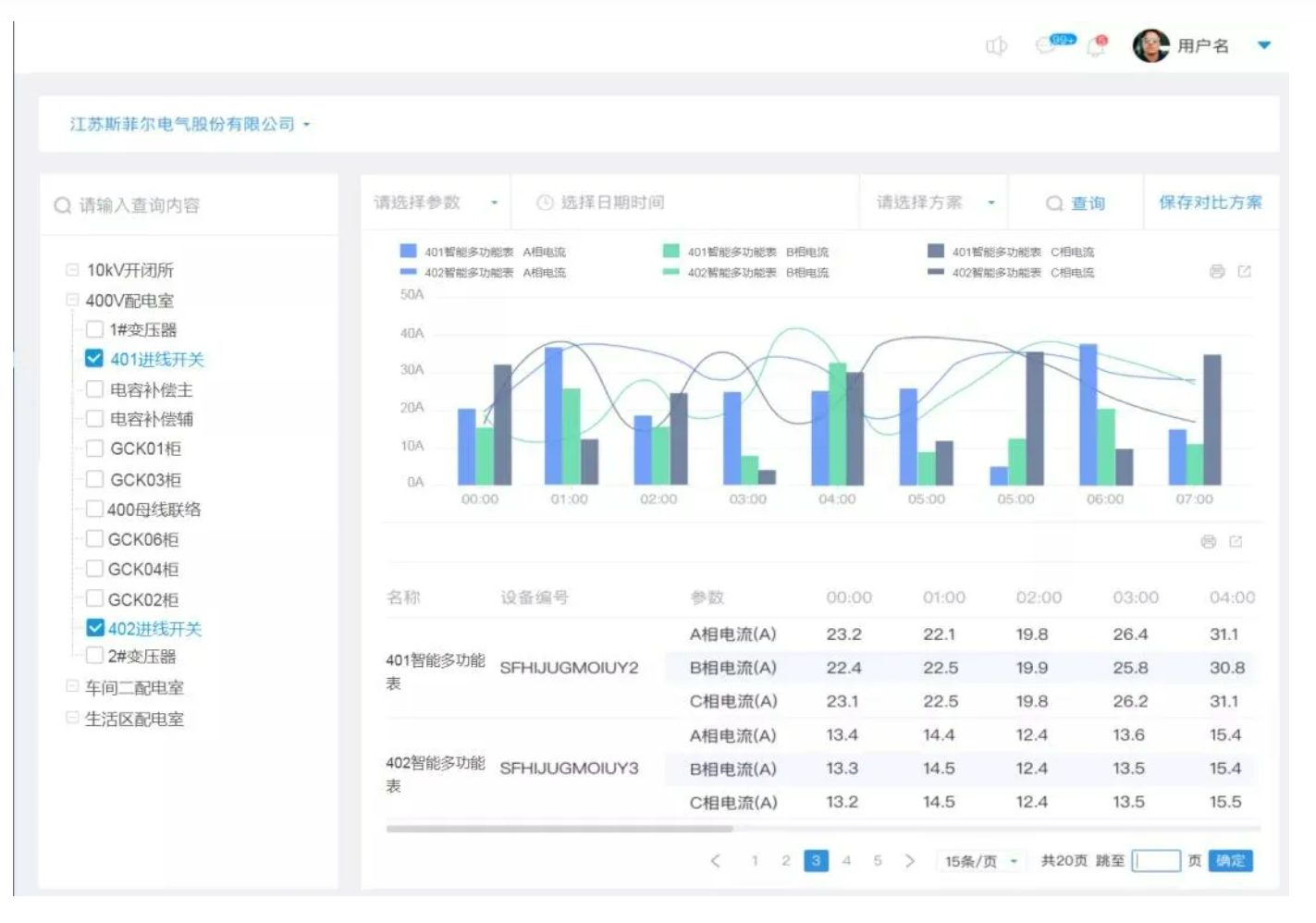1316x923 pixels.
Task: Click the user avatar picture
Action: pyautogui.click(x=1150, y=45)
